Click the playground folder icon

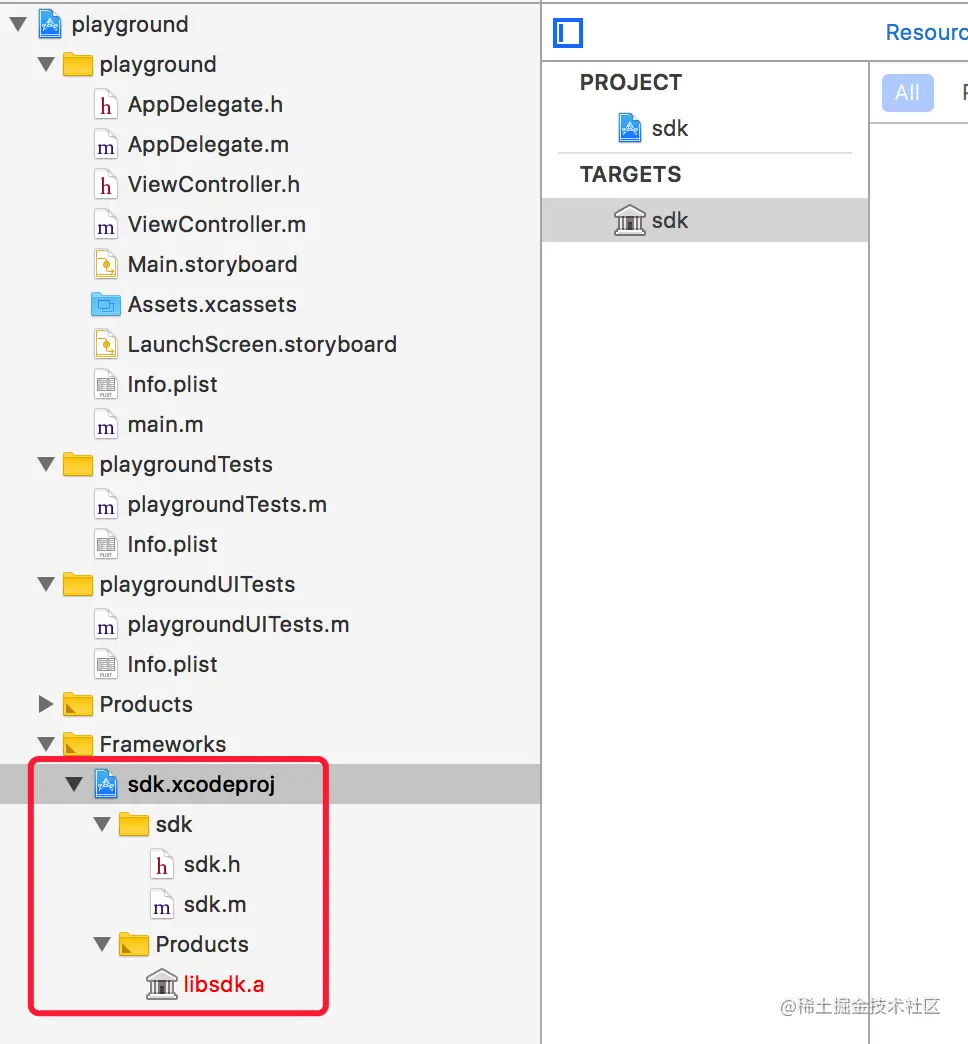pyautogui.click(x=77, y=65)
